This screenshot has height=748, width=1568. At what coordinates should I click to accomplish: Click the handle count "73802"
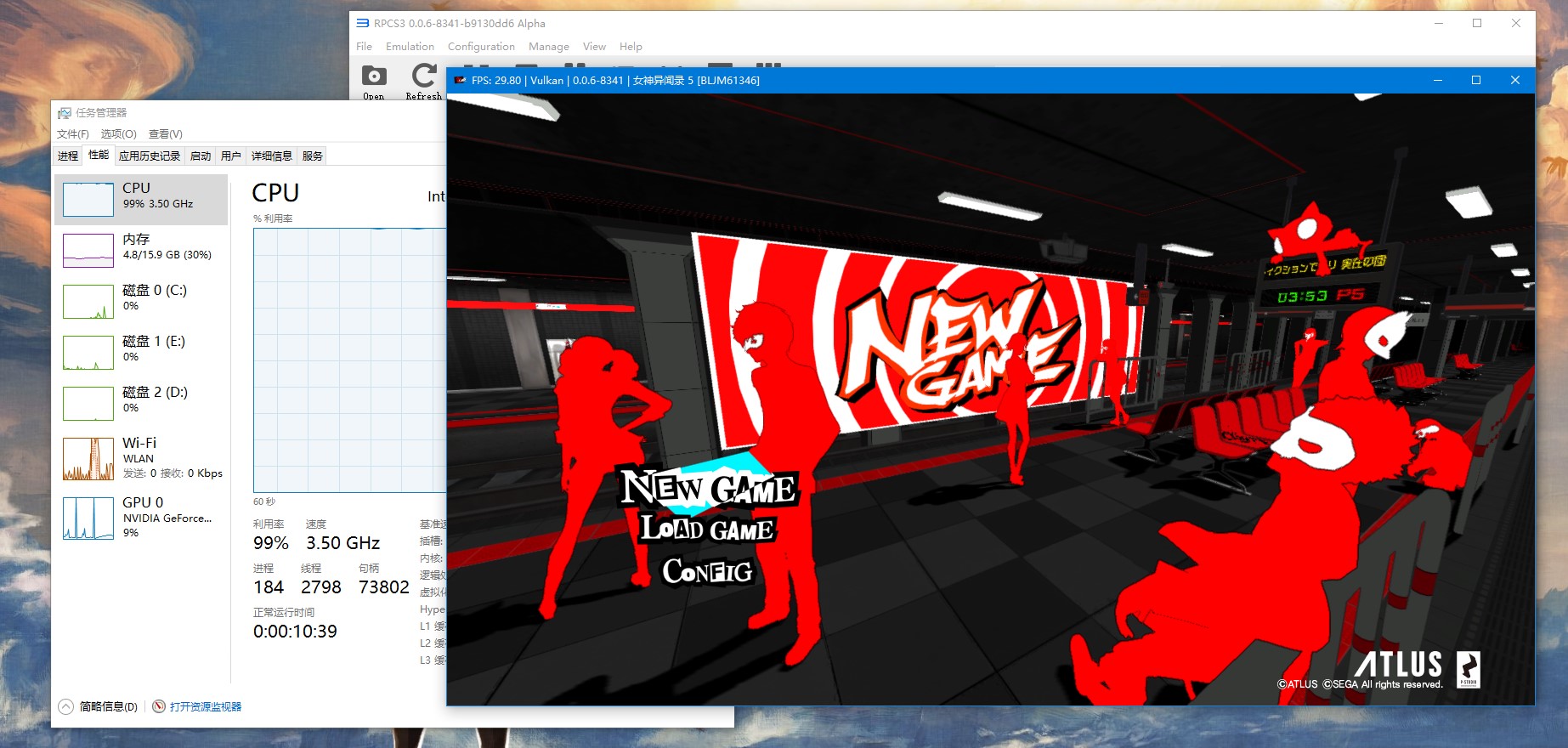pos(384,587)
